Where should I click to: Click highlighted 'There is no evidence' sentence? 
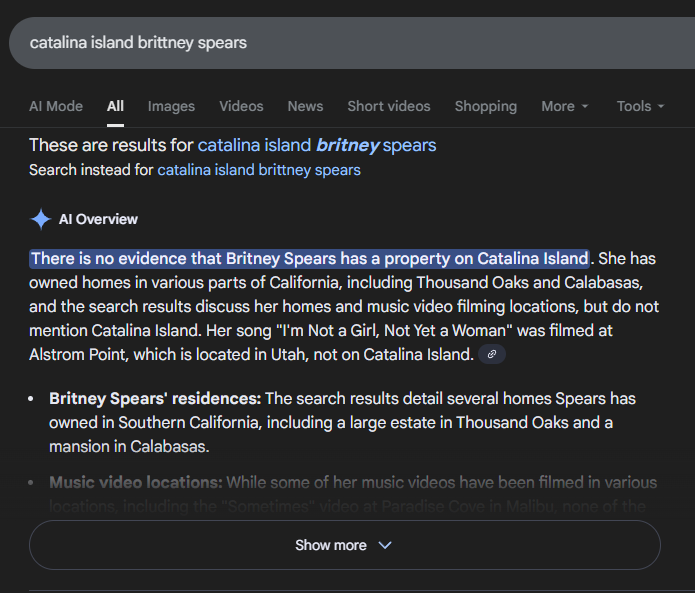309,259
